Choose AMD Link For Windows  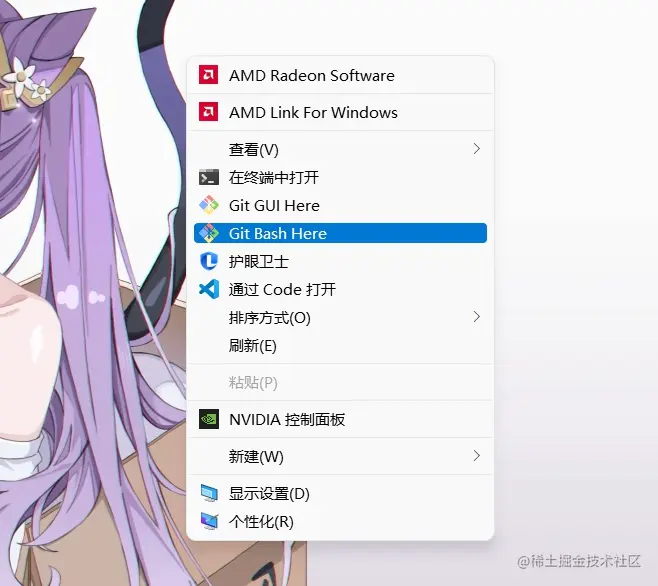[340, 112]
